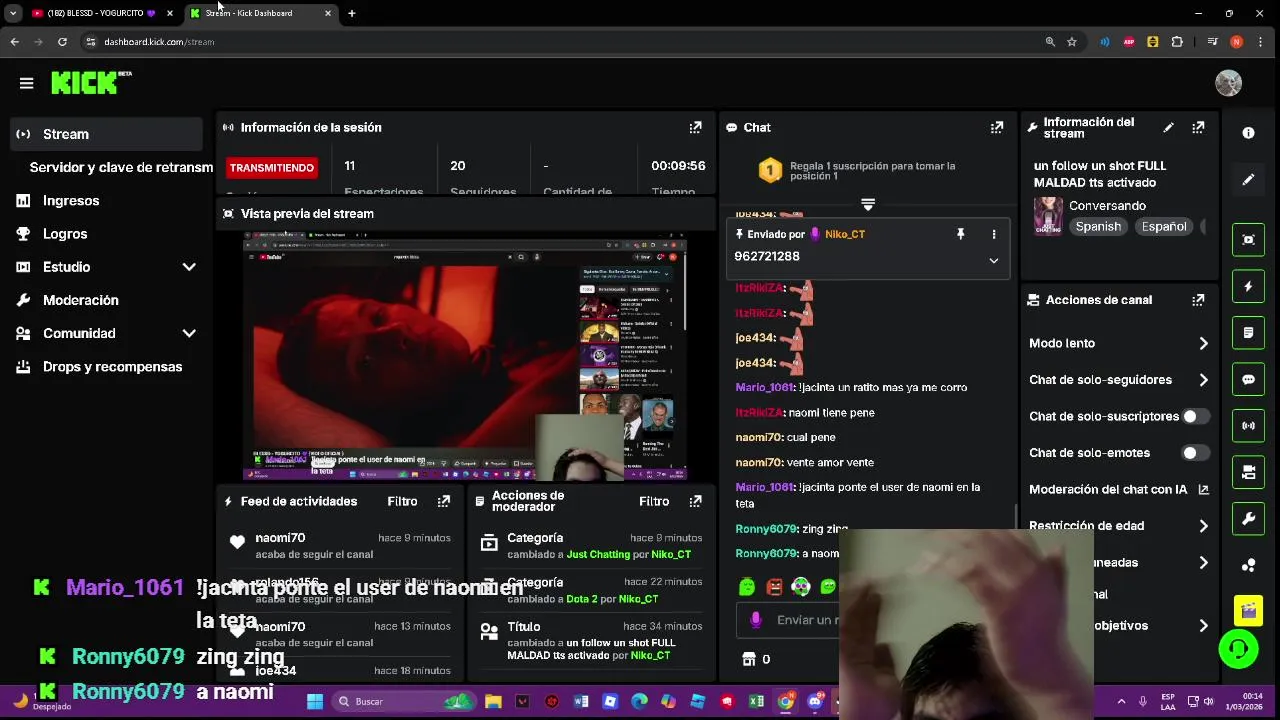The width and height of the screenshot is (1280, 720).
Task: Open the tab search dropdown in Chrome
Action: [13, 13]
